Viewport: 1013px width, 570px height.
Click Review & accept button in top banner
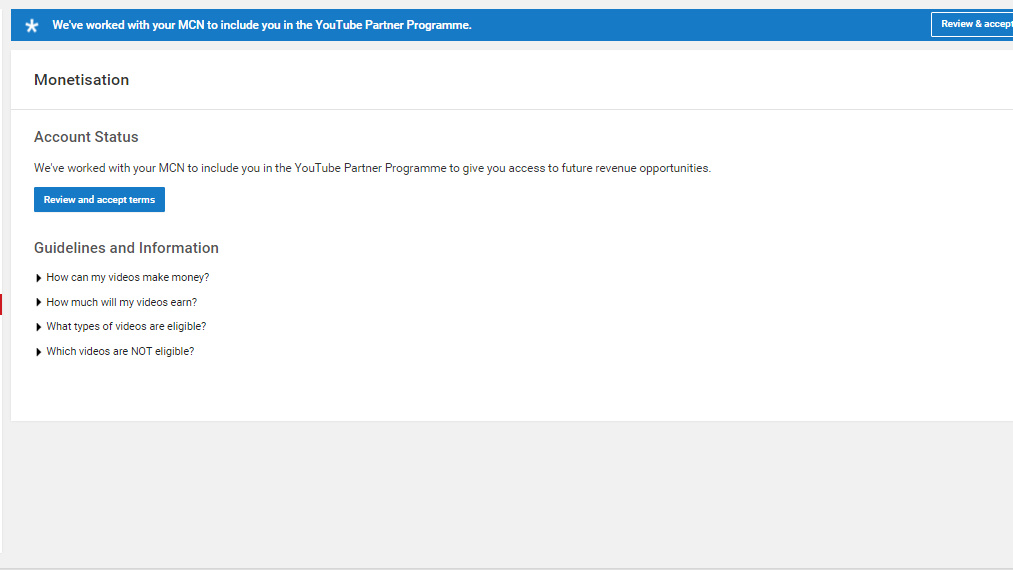(x=972, y=25)
